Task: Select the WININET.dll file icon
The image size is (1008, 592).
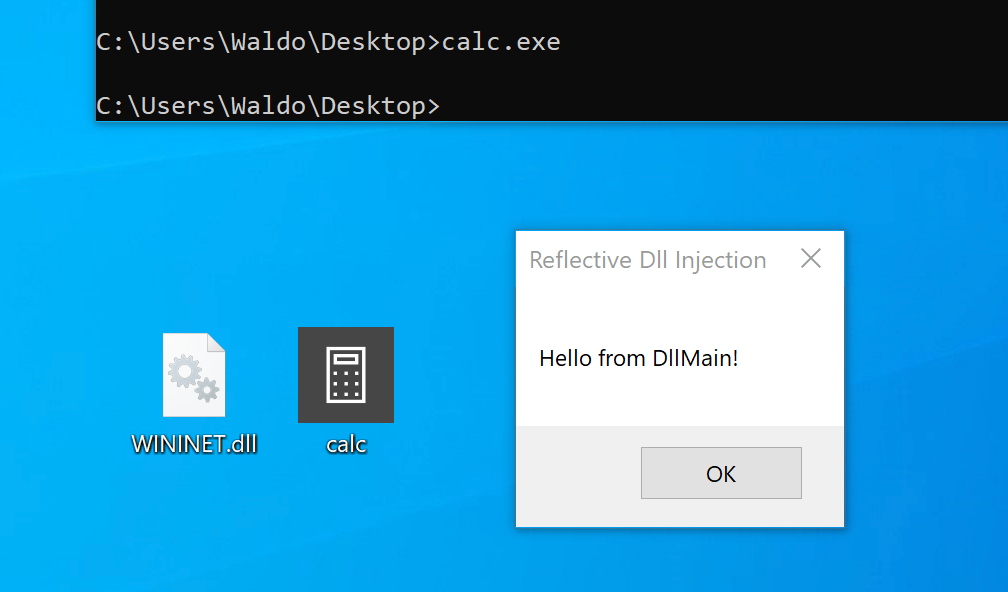Action: [194, 375]
